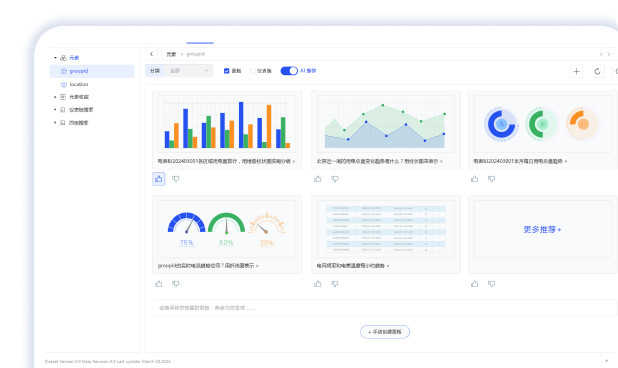The width and height of the screenshot is (618, 368).
Task: Click the refresh icon in the toolbar
Action: click(598, 71)
